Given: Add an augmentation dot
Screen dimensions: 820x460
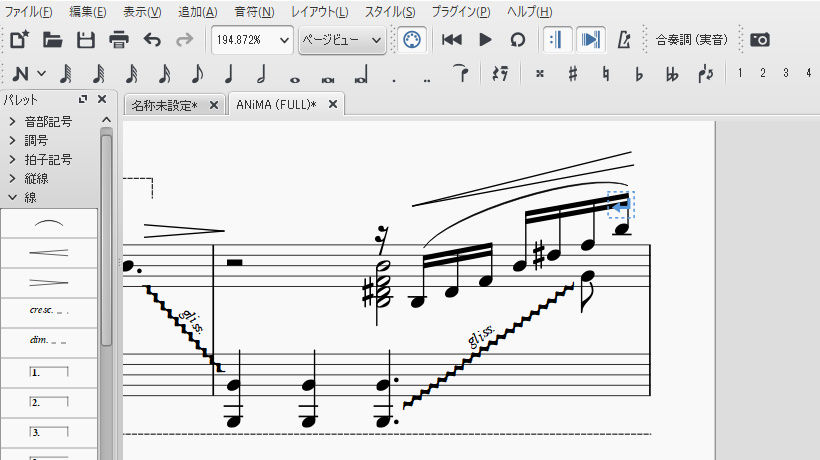Looking at the screenshot, I should [394, 80].
